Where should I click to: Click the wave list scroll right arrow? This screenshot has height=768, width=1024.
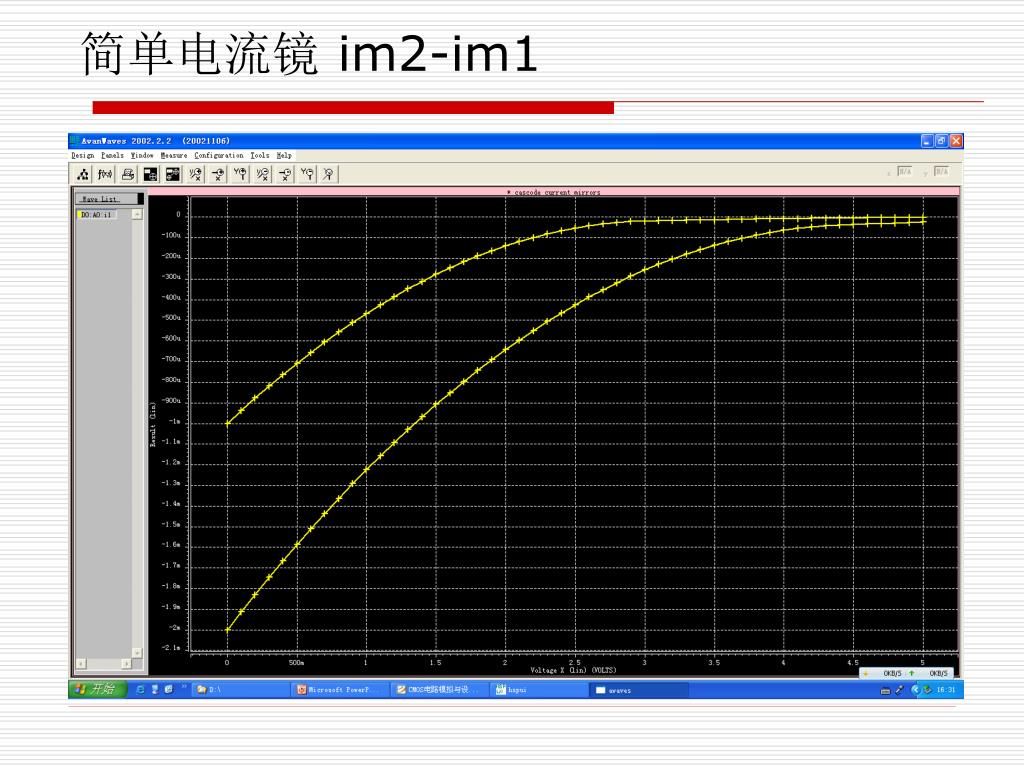(x=127, y=664)
